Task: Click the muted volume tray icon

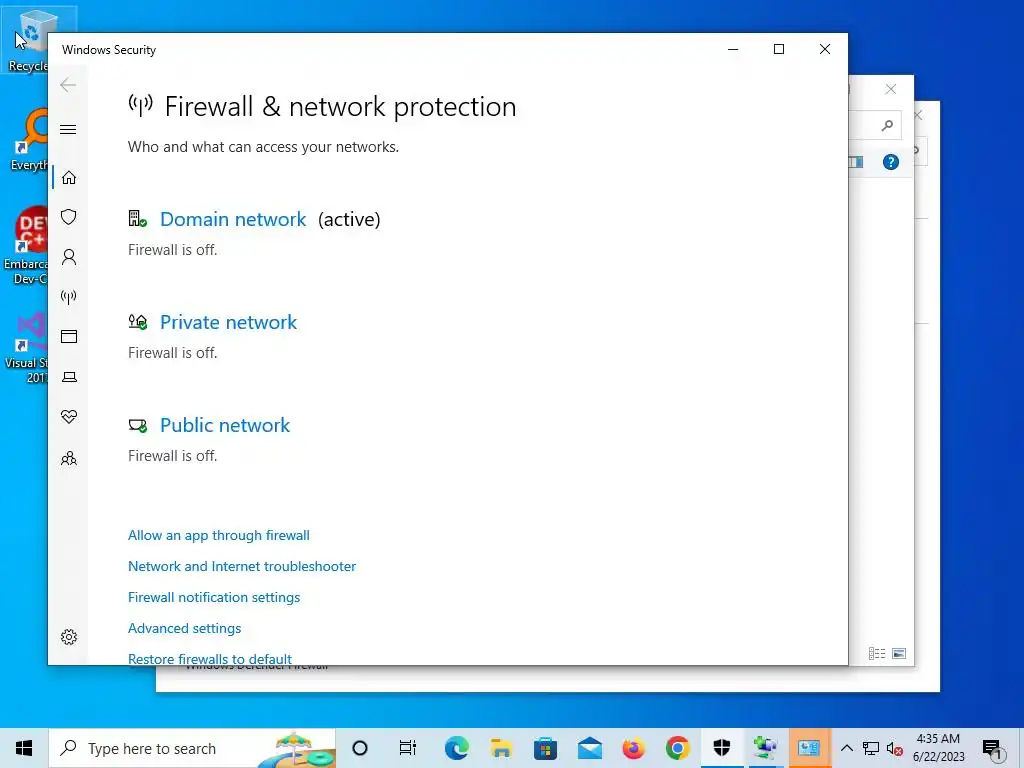Action: point(895,748)
